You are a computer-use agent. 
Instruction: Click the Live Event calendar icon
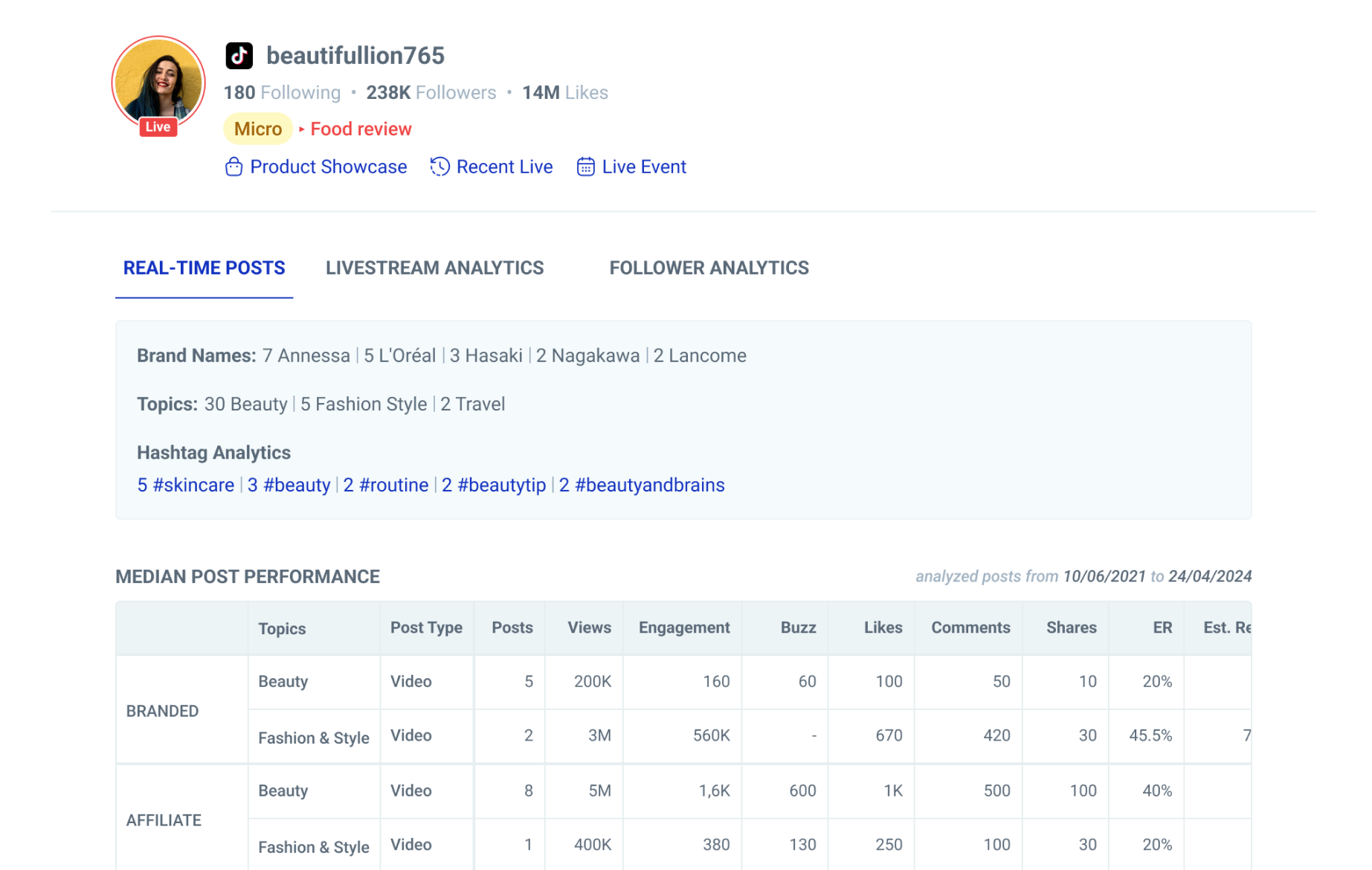[x=586, y=167]
